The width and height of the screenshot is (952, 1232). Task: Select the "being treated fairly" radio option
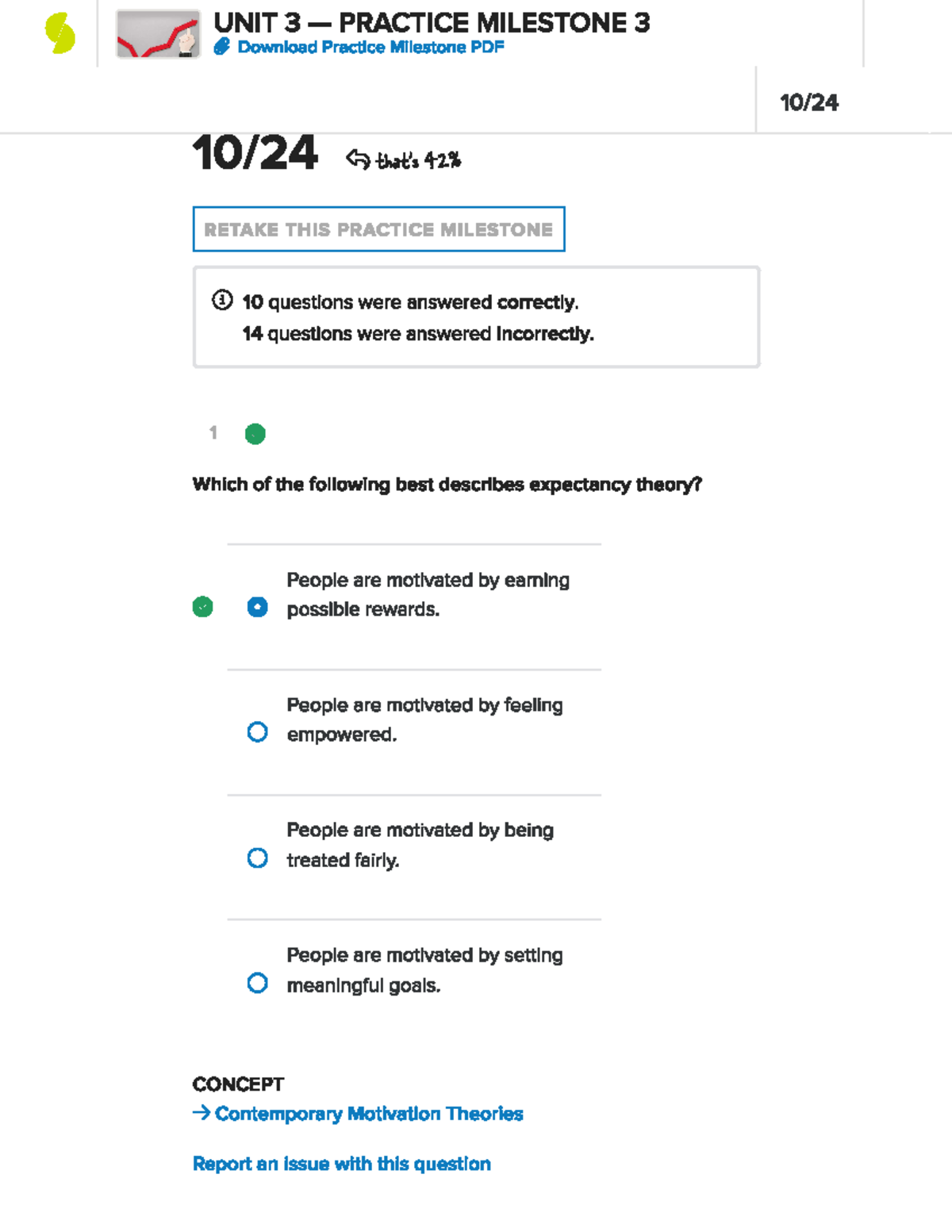[257, 858]
